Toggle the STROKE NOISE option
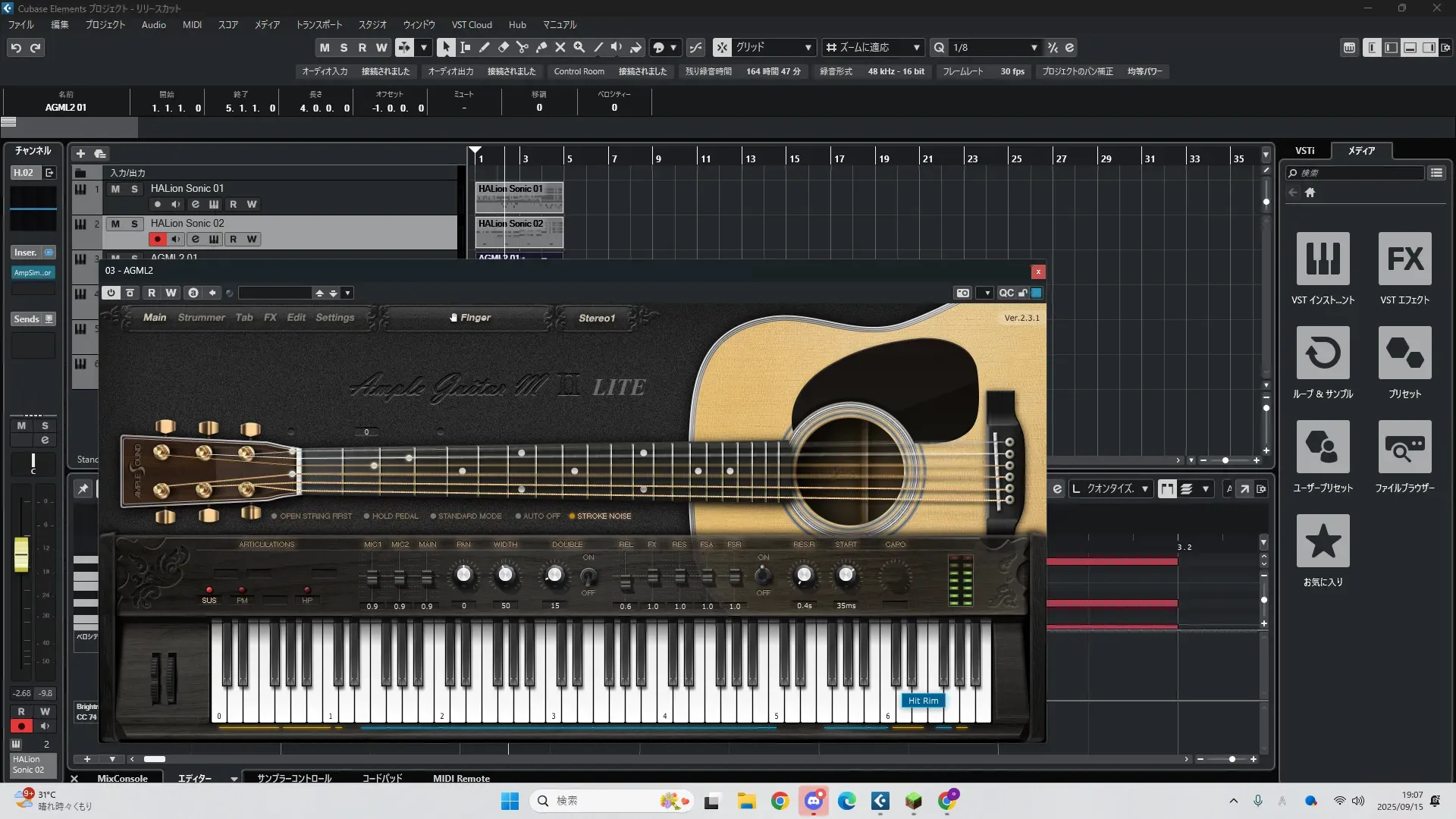The width and height of the screenshot is (1456, 819). pos(599,516)
